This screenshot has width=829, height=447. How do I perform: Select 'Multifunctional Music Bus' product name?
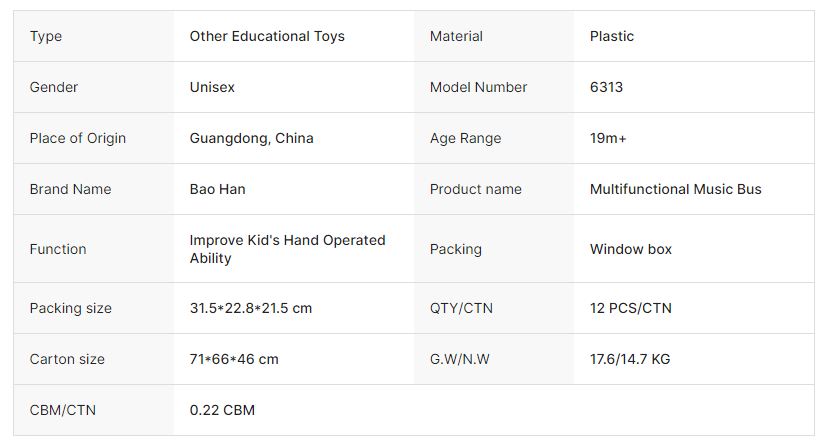pyautogui.click(x=675, y=189)
